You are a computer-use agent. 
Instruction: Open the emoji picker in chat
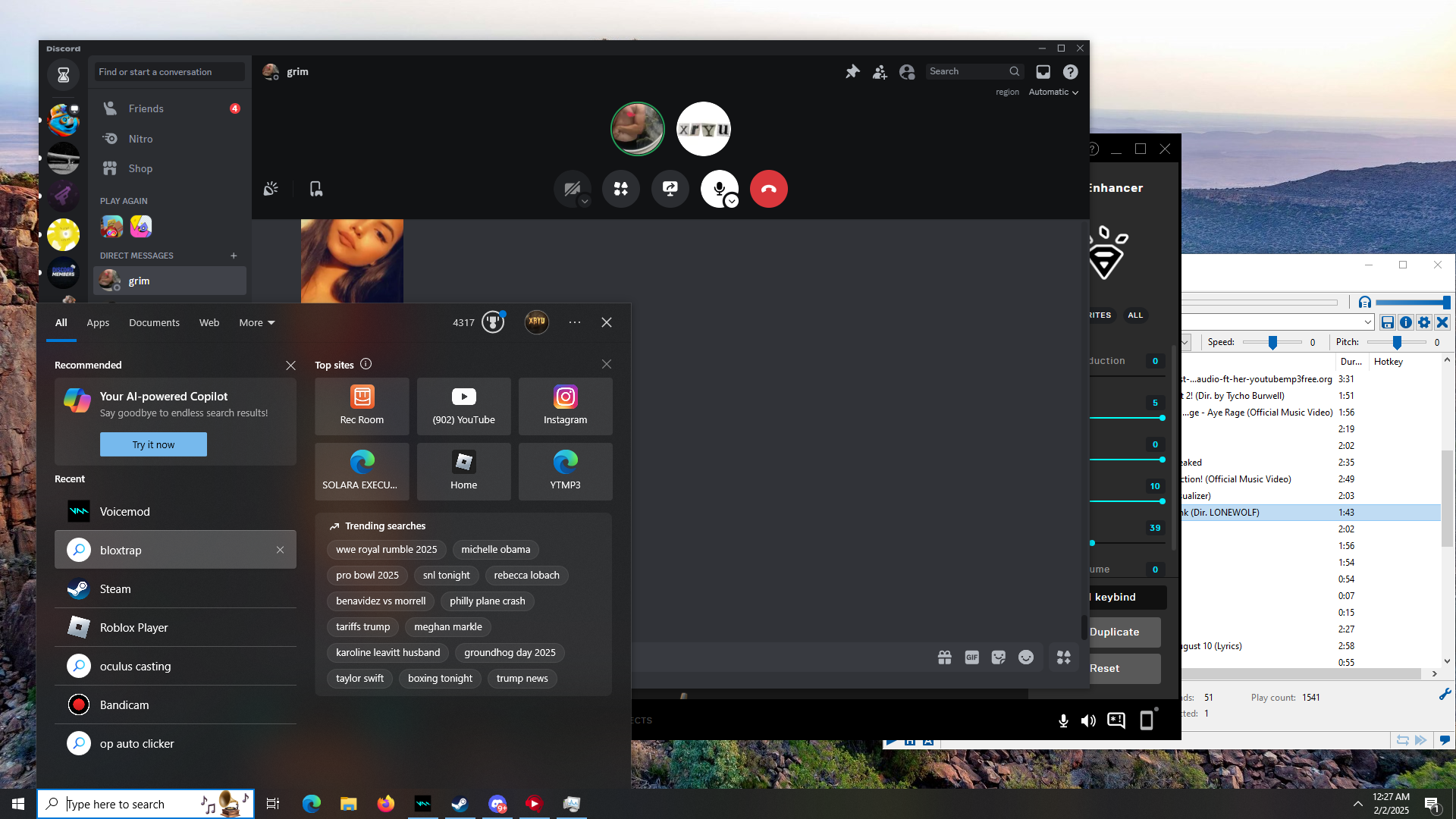point(1026,657)
